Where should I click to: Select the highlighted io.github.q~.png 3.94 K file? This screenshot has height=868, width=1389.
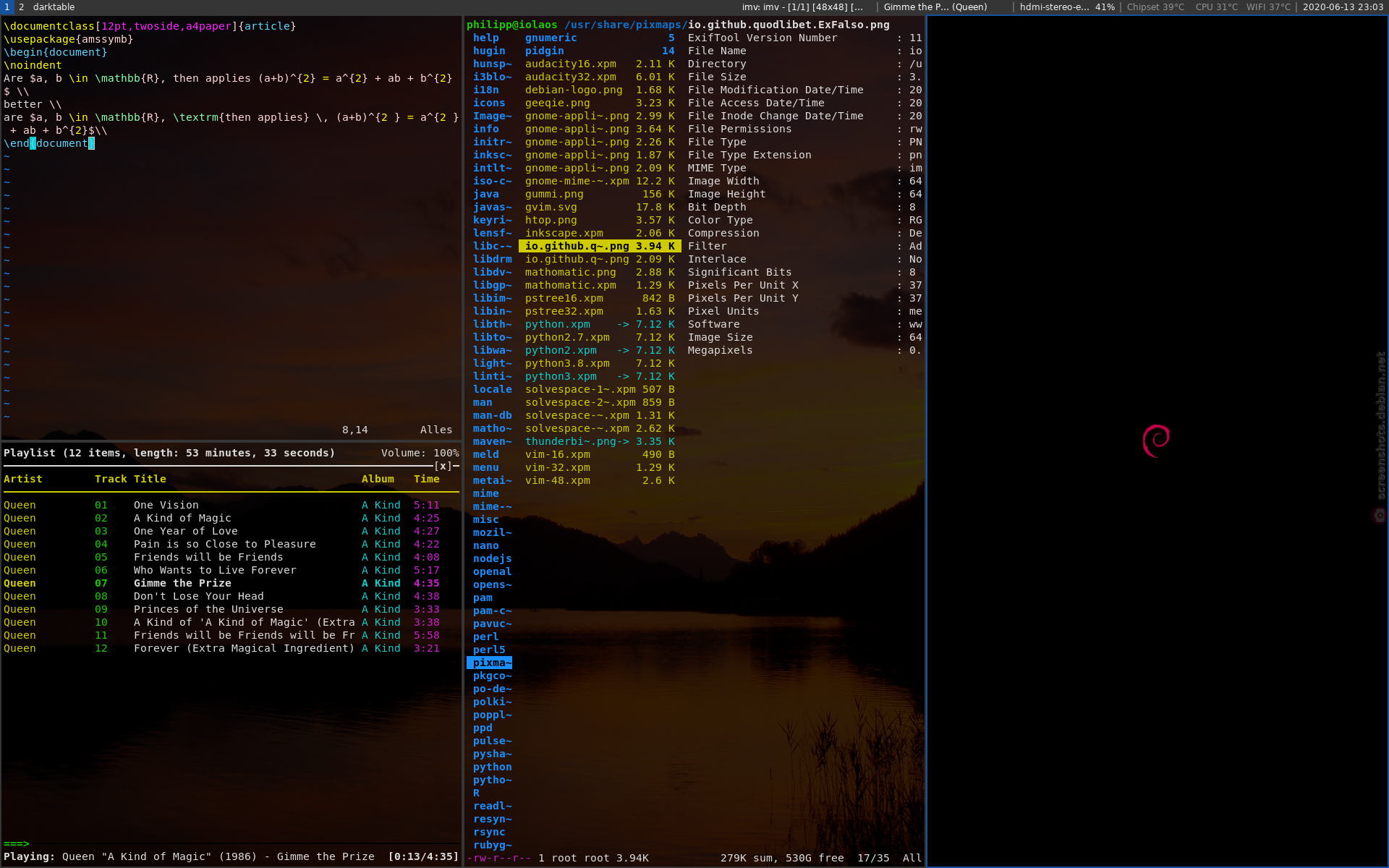[x=600, y=246]
